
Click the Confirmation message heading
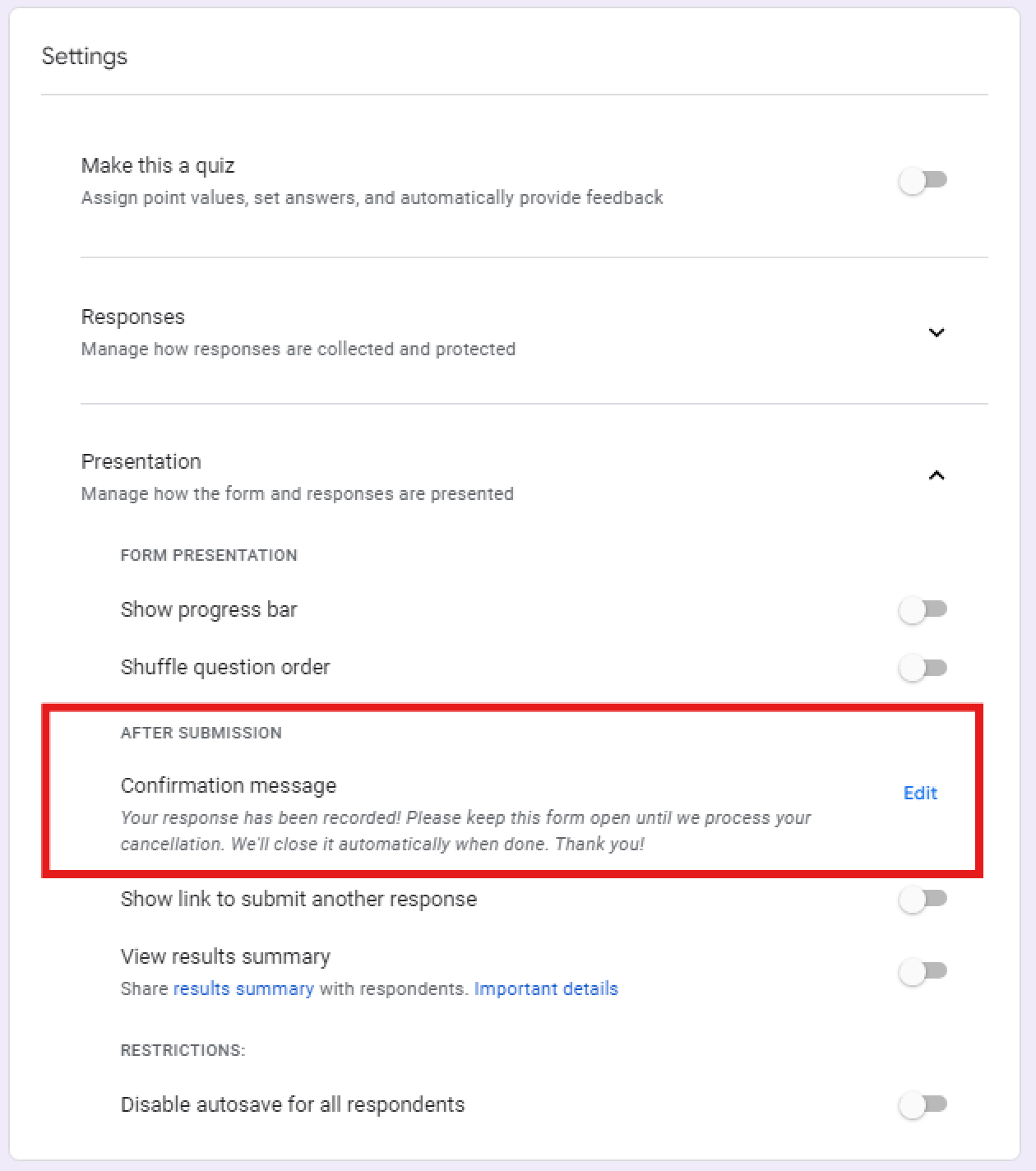[x=229, y=785]
